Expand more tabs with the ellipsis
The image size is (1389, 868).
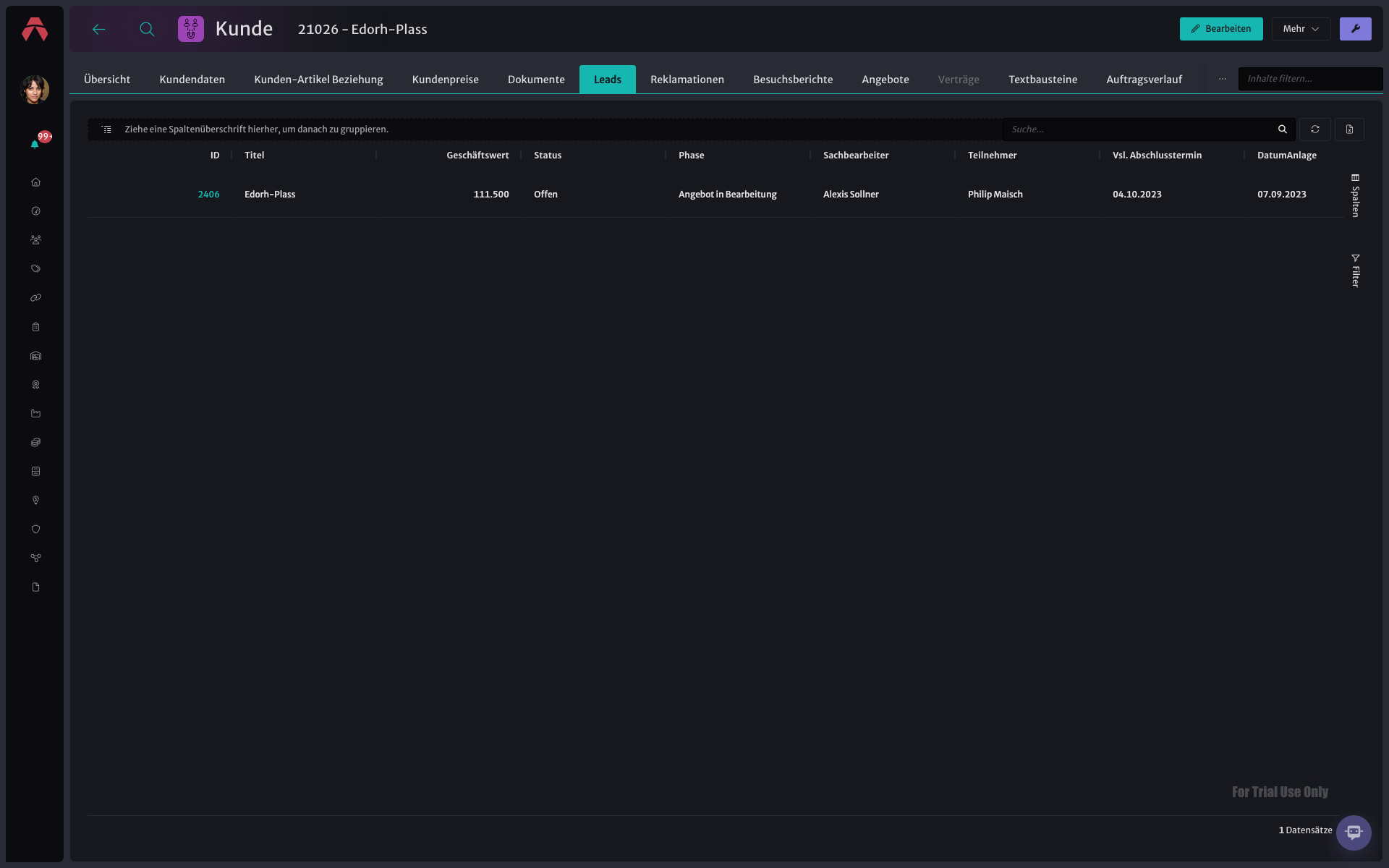click(x=1223, y=79)
